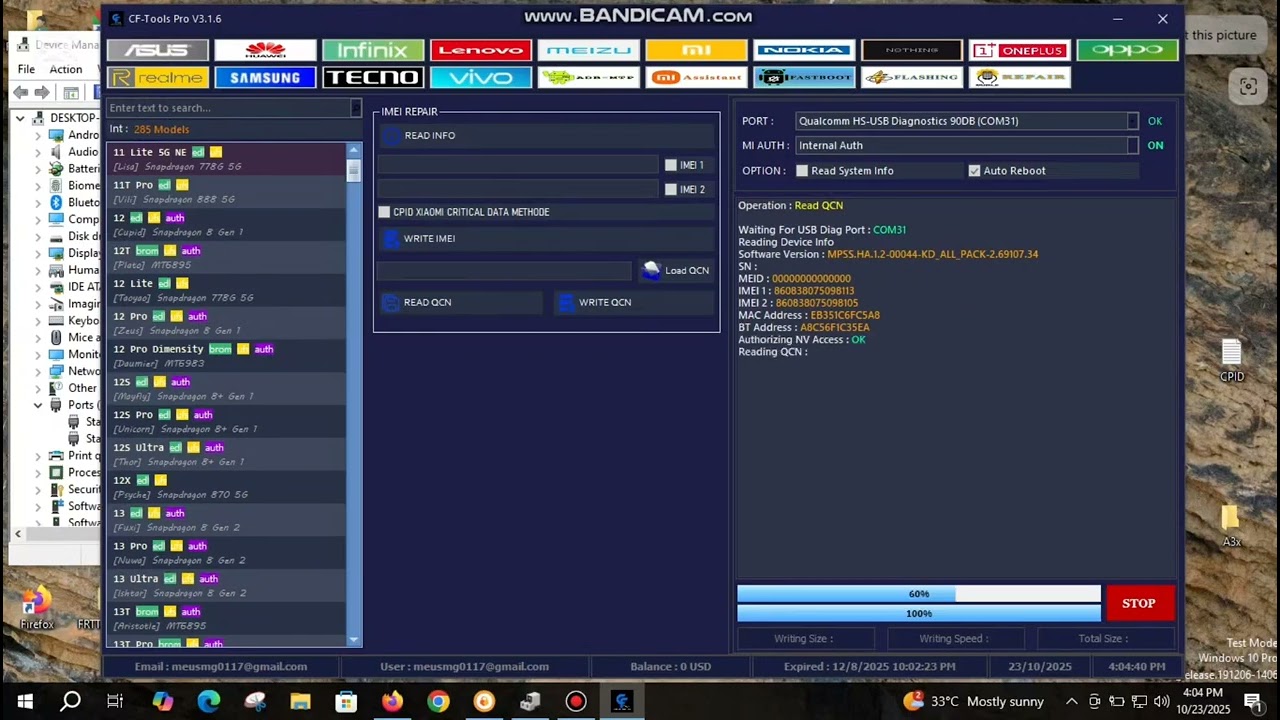This screenshot has width=1280, height=720.
Task: Toggle the IMEI 1 checkbox
Action: 671,165
